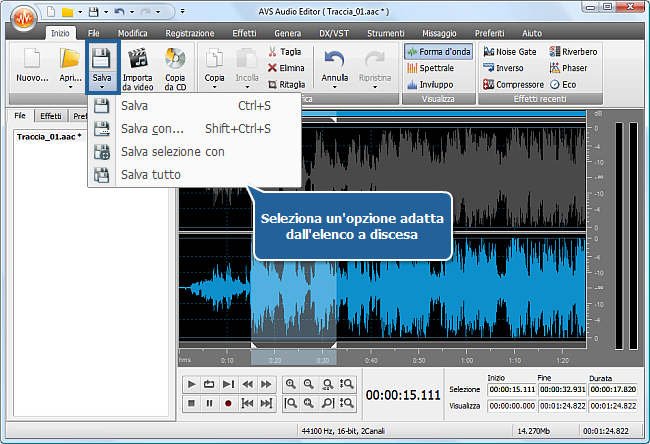Switch to Forma d'onda view

coord(439,52)
